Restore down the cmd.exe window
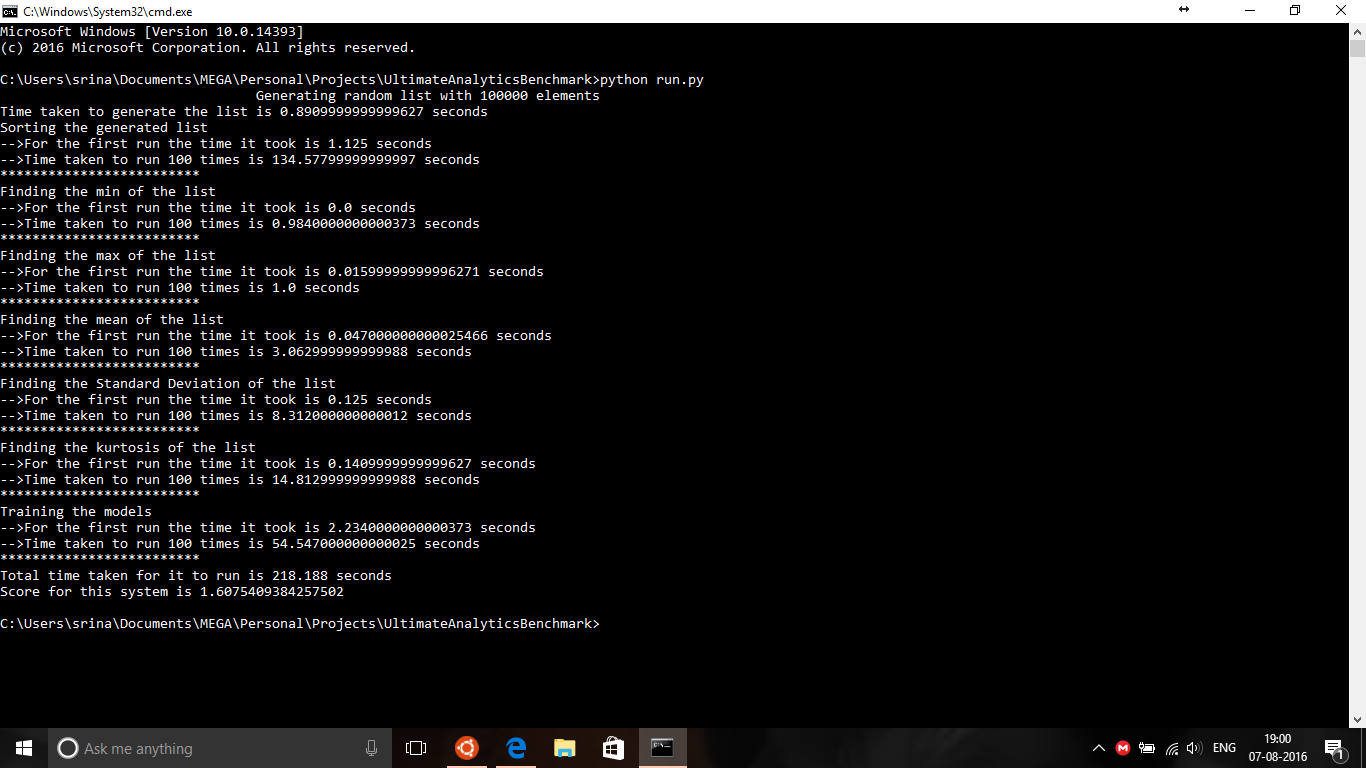The height and width of the screenshot is (768, 1366). (1295, 11)
